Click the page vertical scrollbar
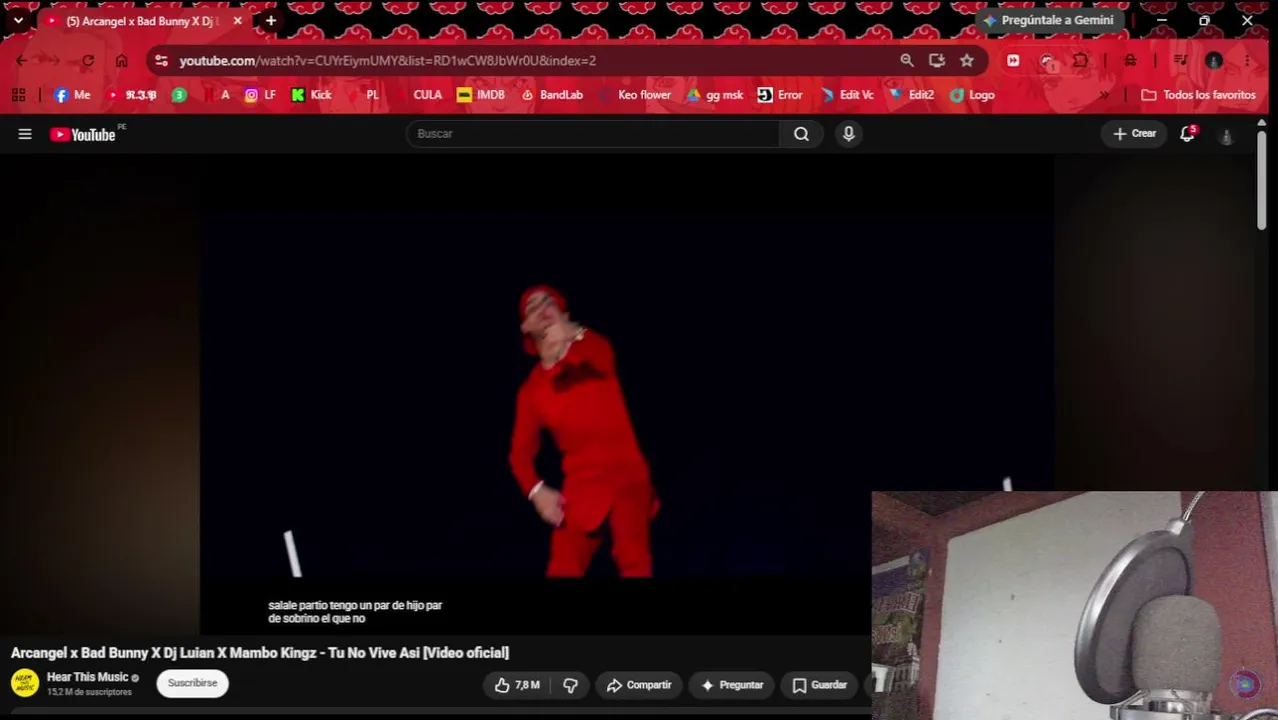1278x720 pixels. 1262,180
